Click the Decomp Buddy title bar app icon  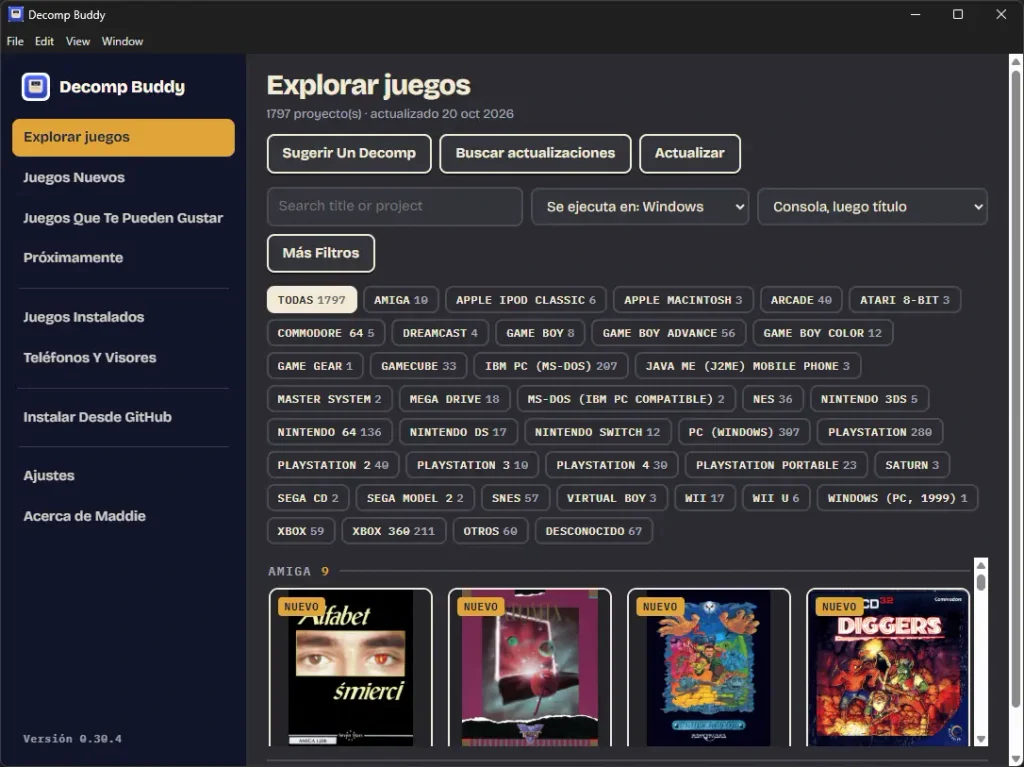(x=15, y=14)
